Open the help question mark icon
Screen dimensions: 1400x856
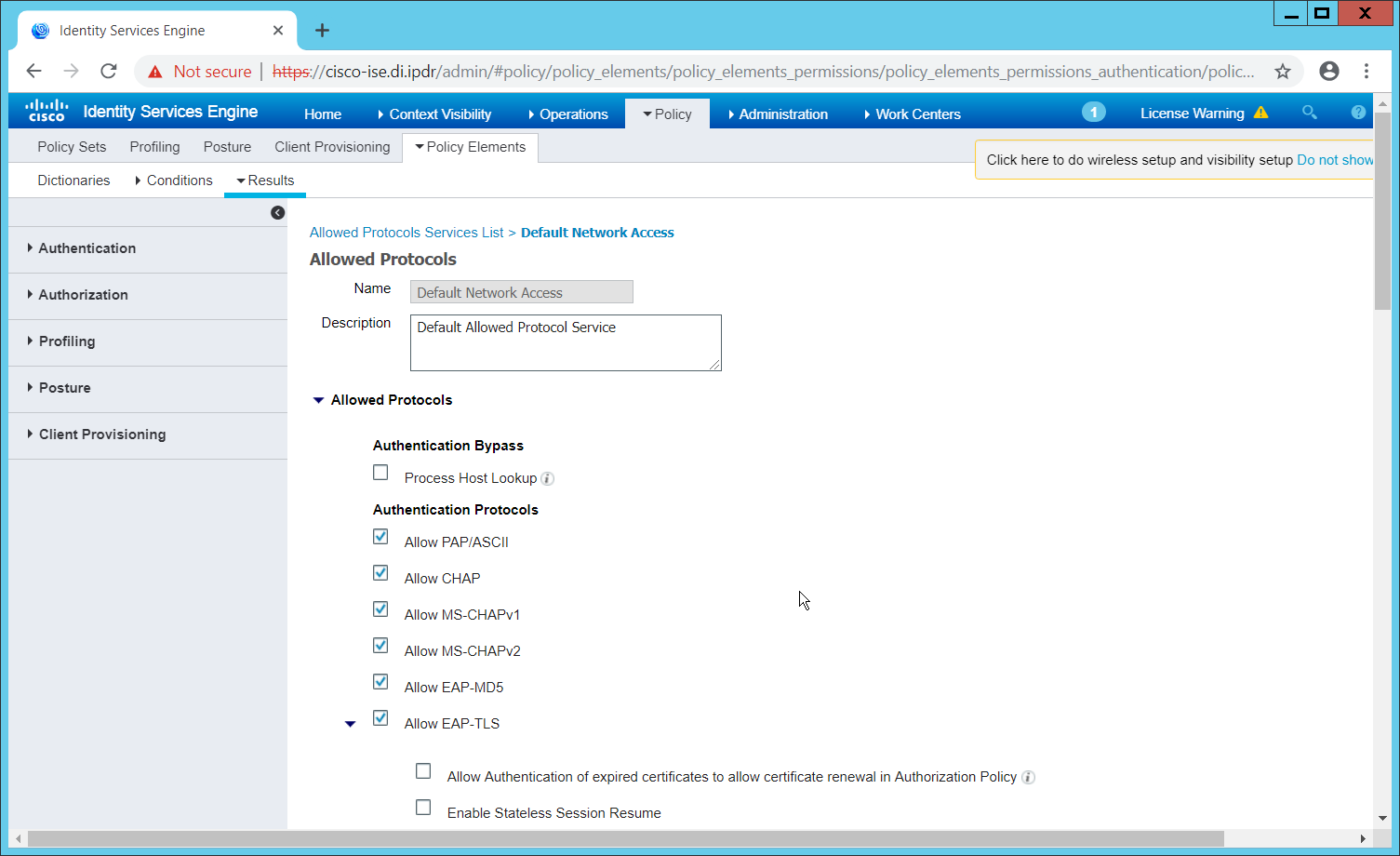[x=1358, y=113]
